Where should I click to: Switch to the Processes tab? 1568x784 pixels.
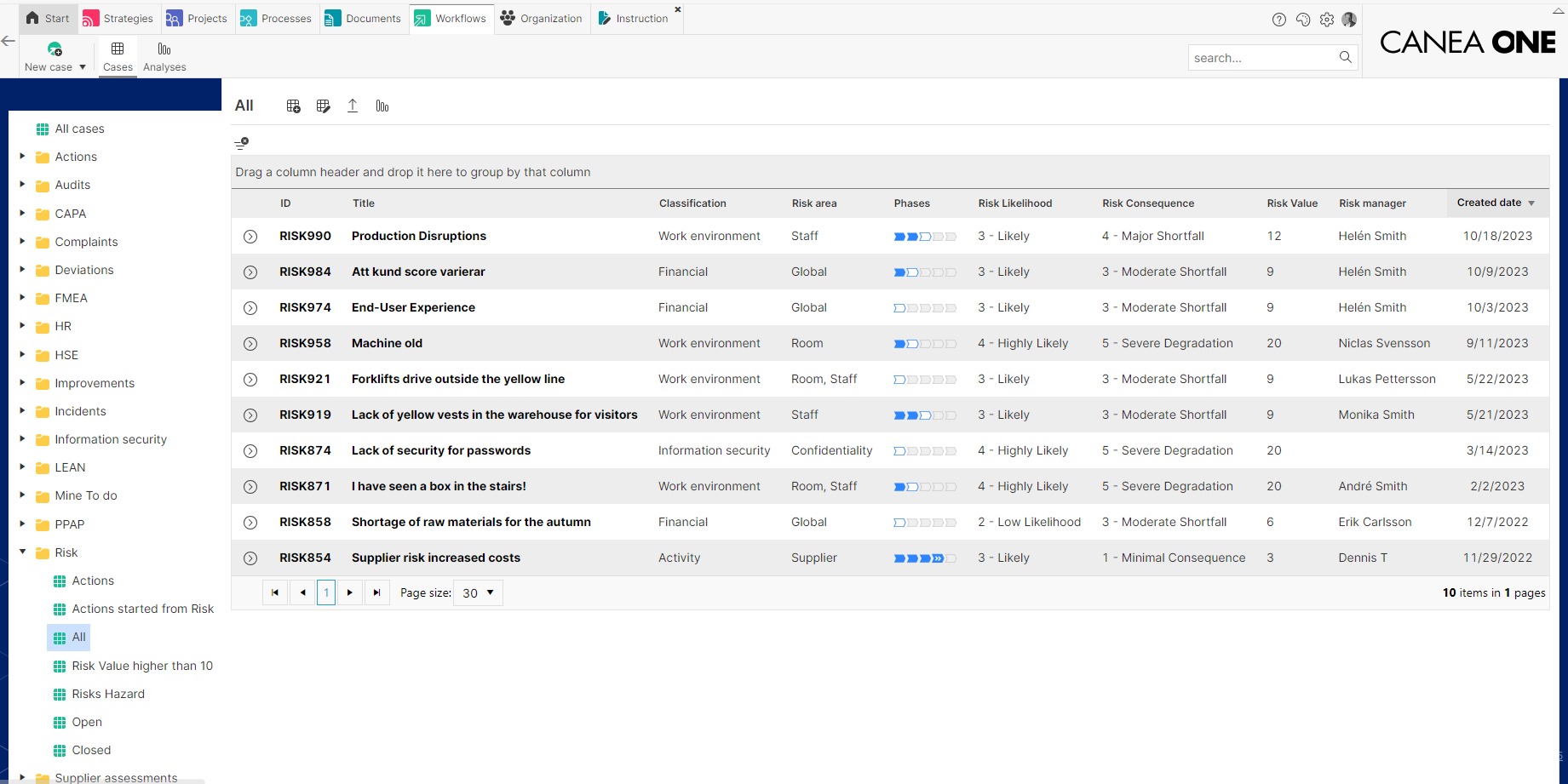tap(277, 18)
